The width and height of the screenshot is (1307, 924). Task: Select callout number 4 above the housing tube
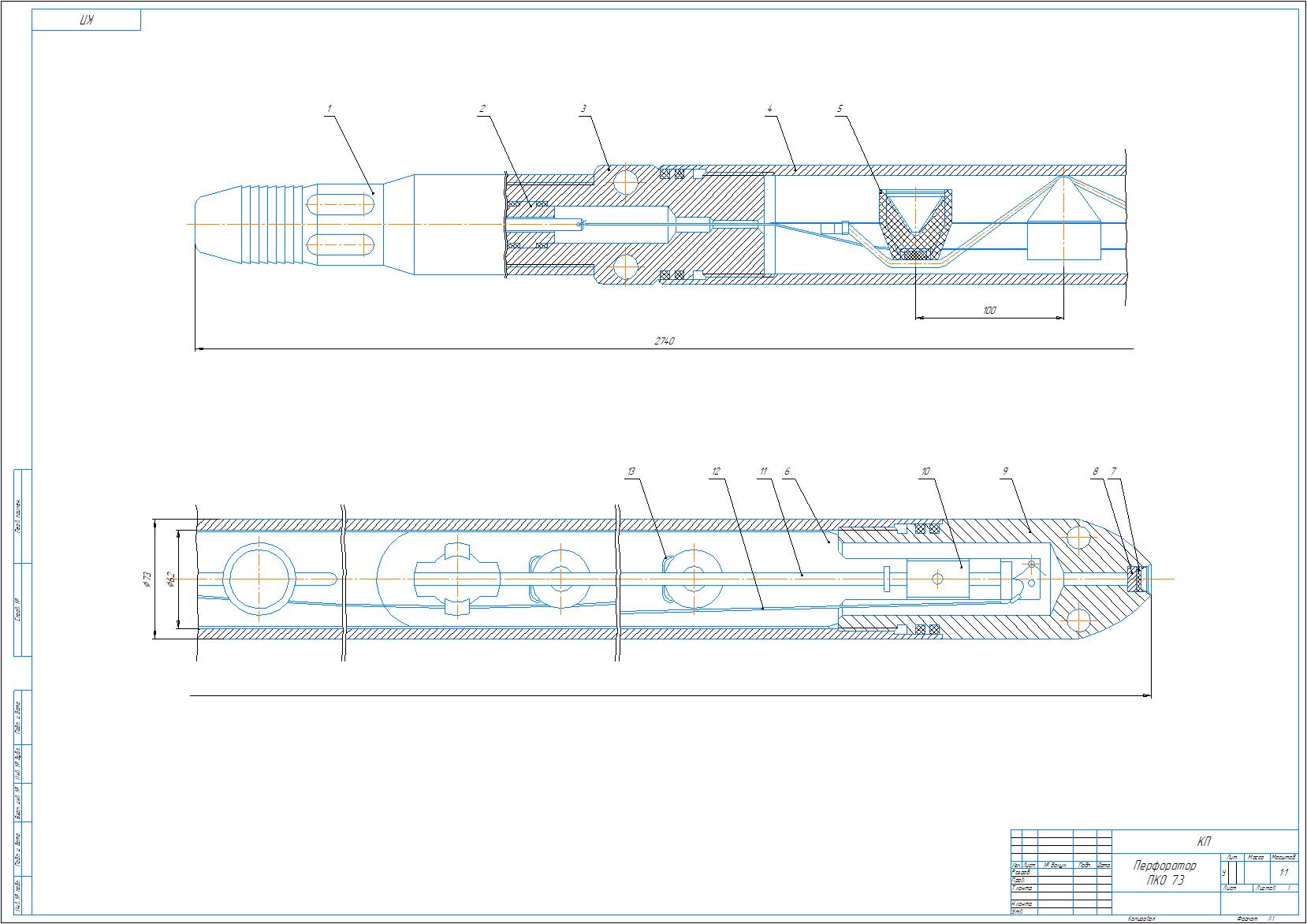(x=769, y=109)
